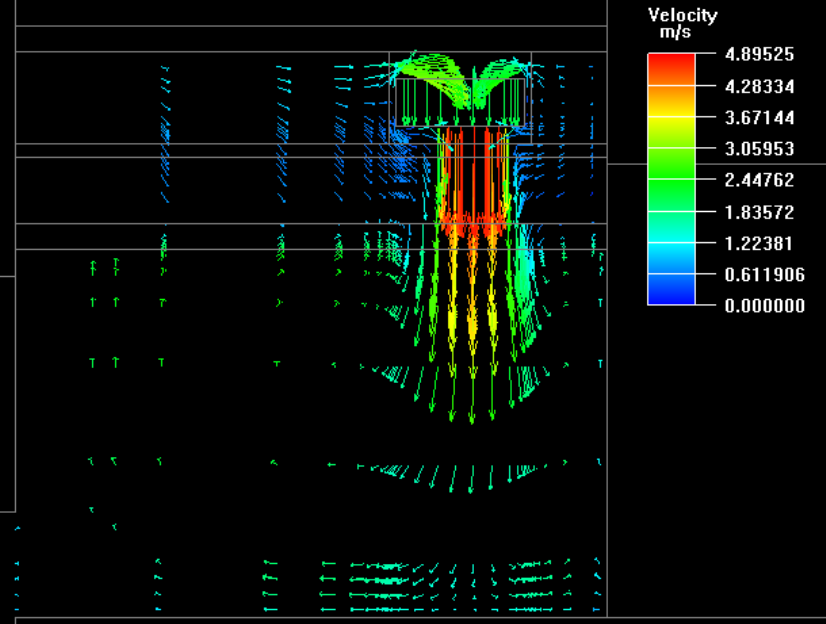The height and width of the screenshot is (624, 826).
Task: Pick the yellow band of the color scale
Action: [x=671, y=125]
